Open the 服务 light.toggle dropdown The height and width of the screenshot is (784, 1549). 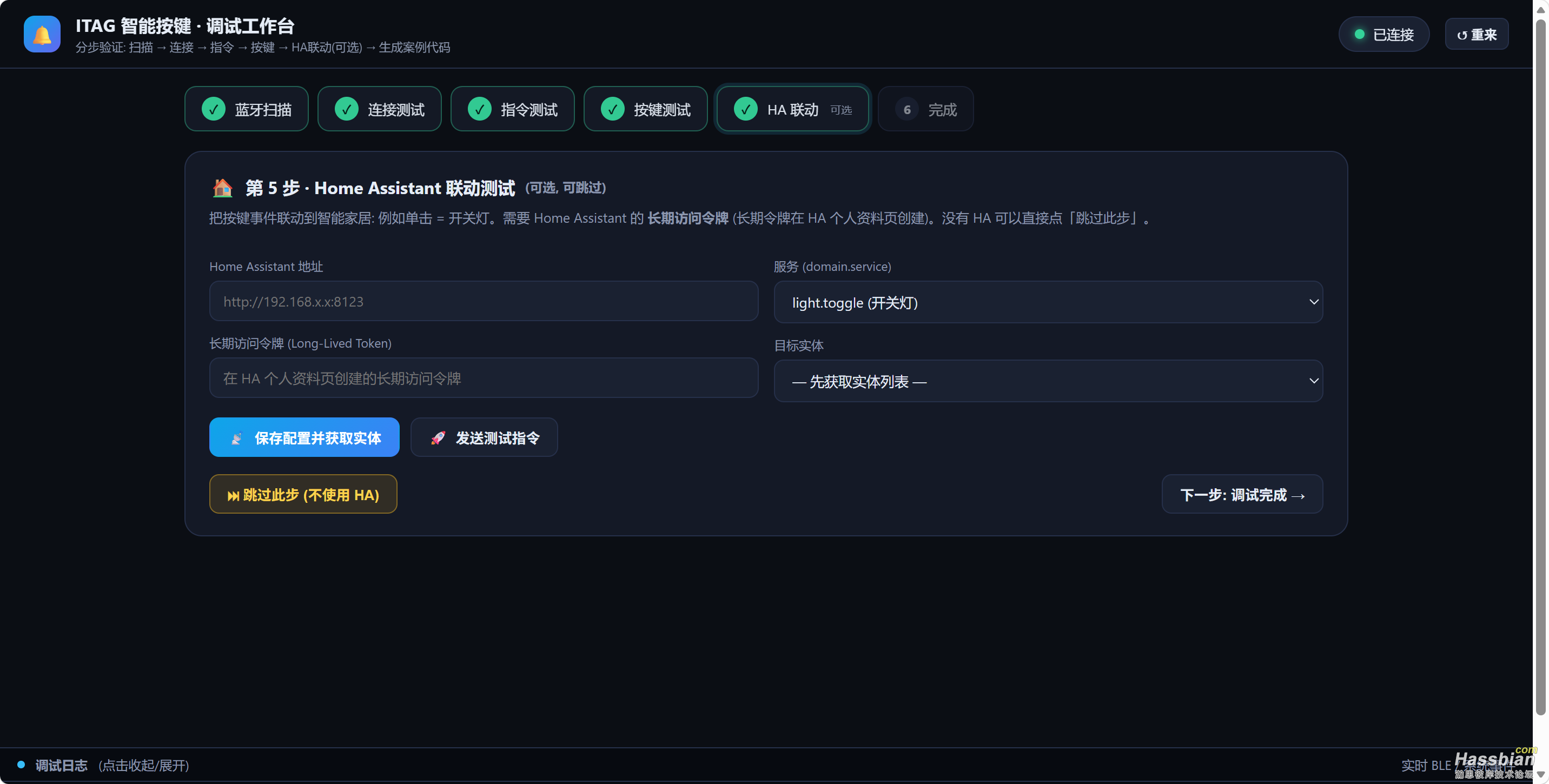(x=1048, y=302)
